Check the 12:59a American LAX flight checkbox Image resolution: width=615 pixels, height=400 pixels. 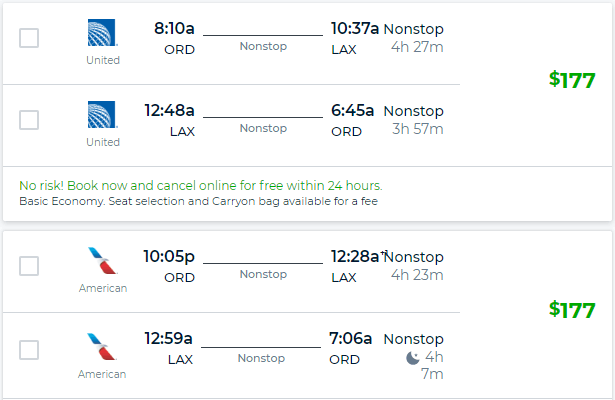[x=29, y=350]
